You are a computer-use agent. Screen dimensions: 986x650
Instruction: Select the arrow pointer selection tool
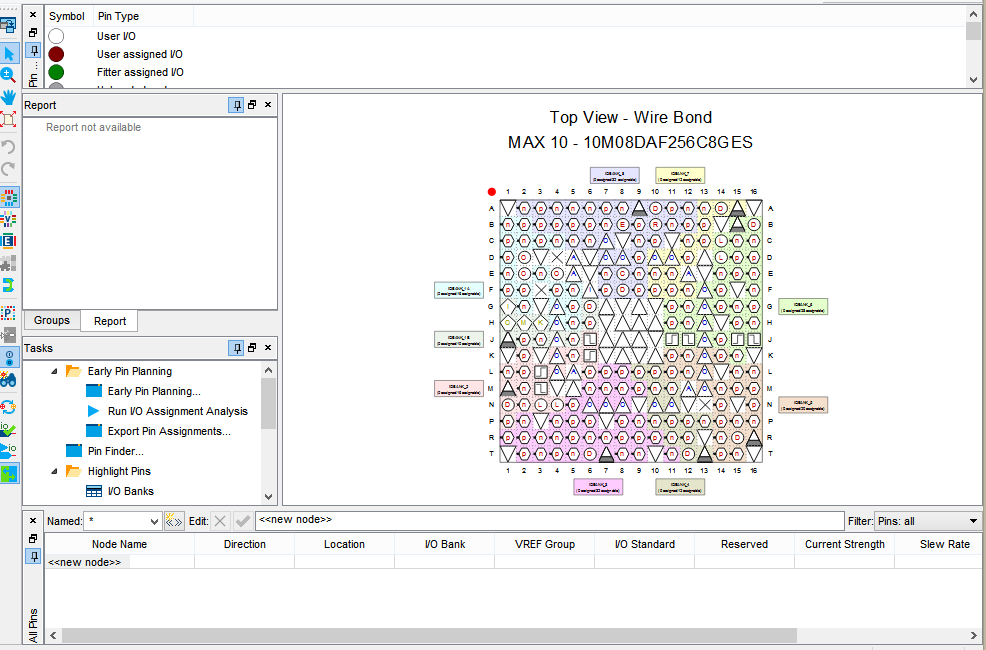point(9,53)
